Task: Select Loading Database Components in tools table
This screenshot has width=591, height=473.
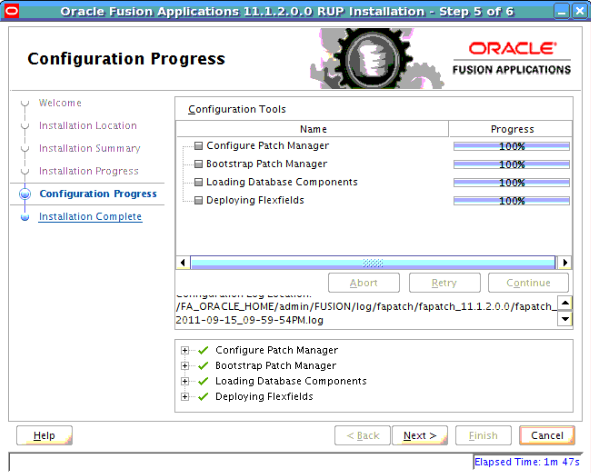Action: pos(282,182)
